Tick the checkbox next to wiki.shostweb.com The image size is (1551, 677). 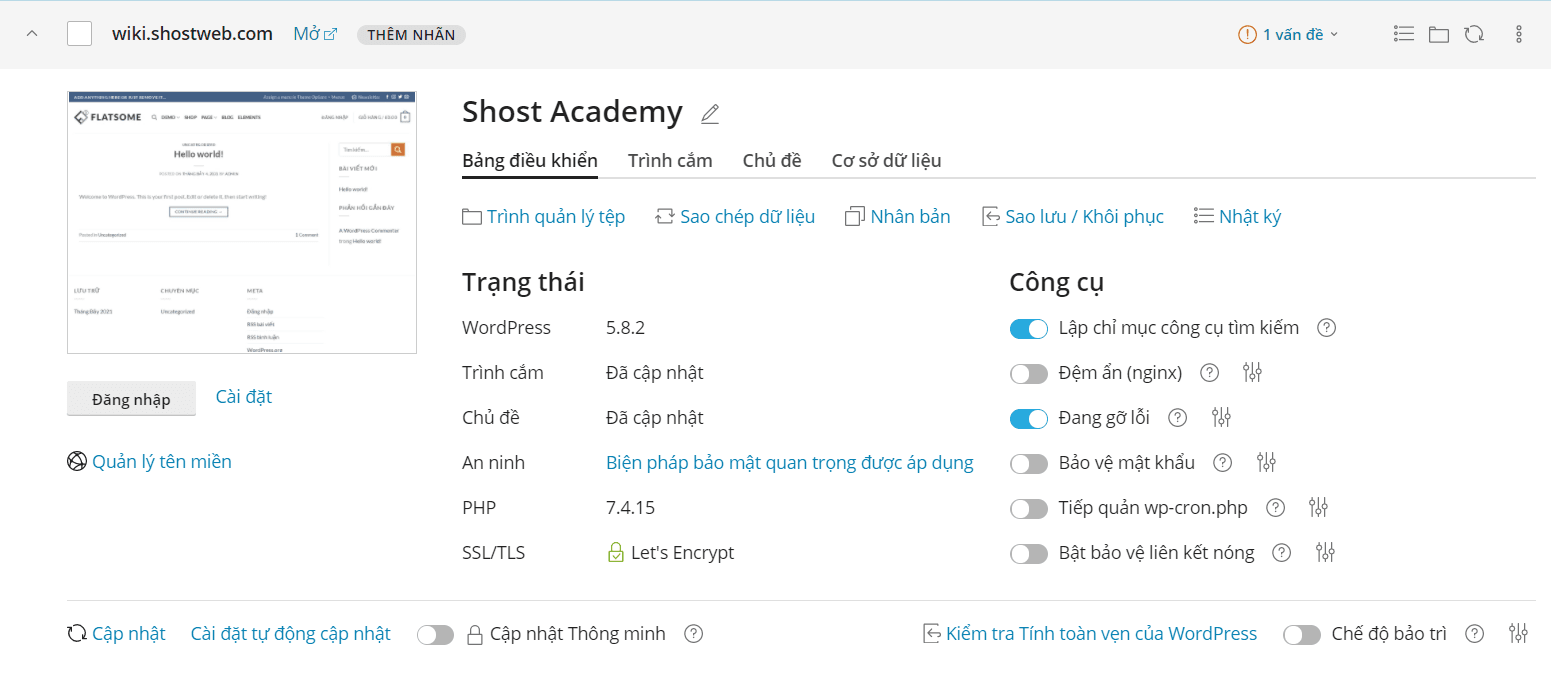79,32
